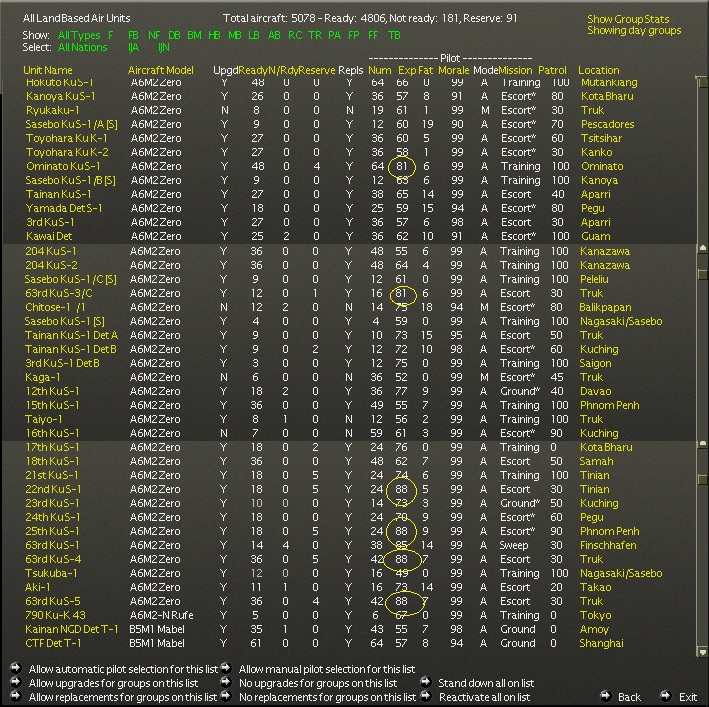
Task: Filter list to AB type
Action: click(x=274, y=35)
